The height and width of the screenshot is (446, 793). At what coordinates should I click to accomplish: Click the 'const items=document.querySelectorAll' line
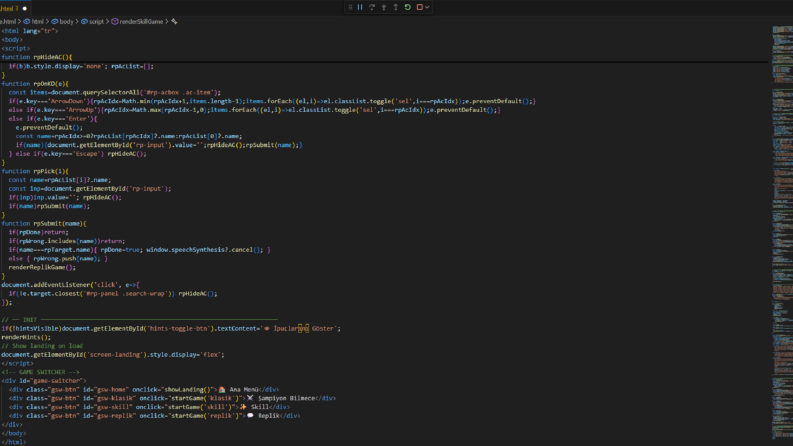114,93
